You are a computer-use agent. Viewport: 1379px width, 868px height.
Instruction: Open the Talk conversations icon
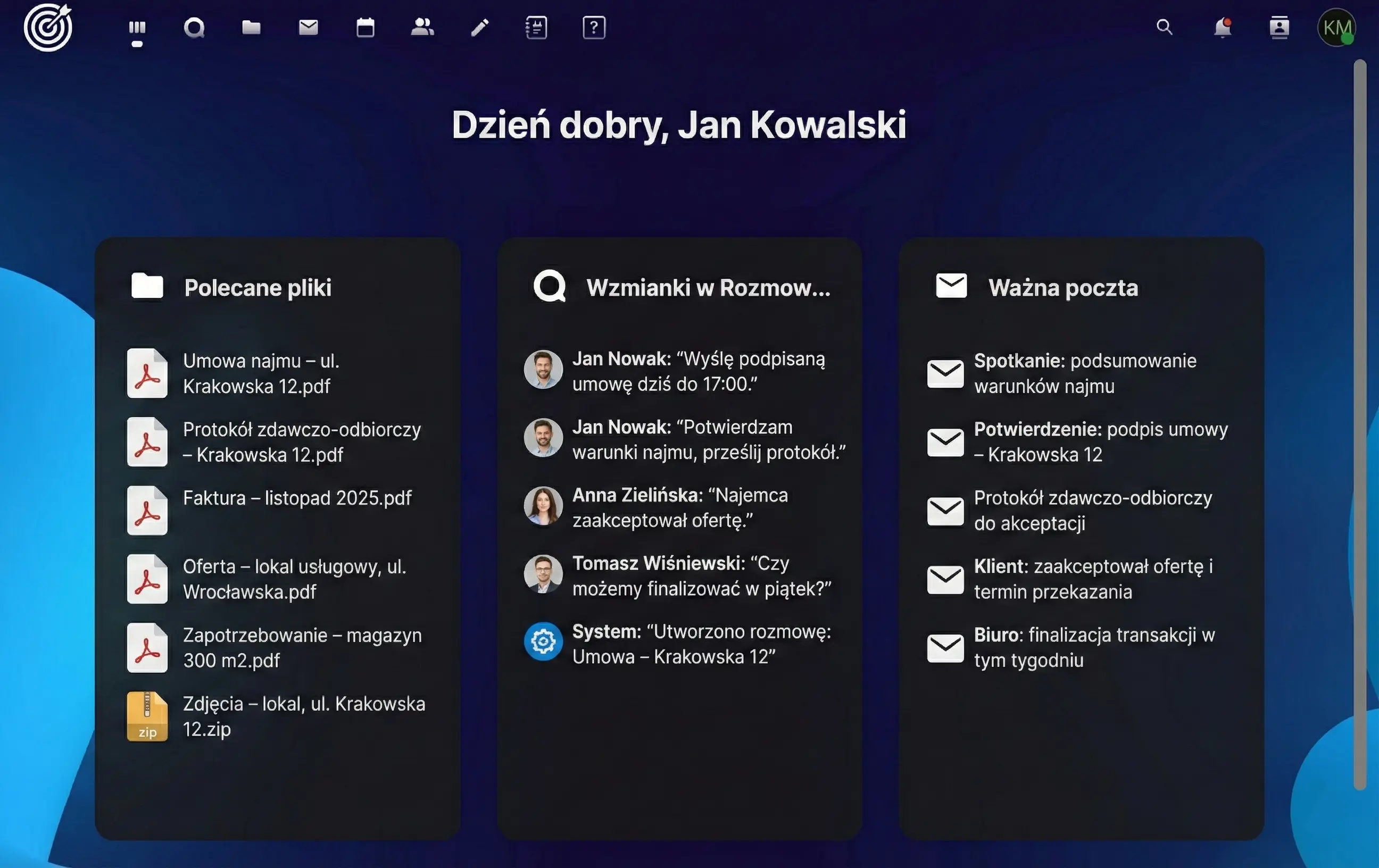tap(194, 28)
